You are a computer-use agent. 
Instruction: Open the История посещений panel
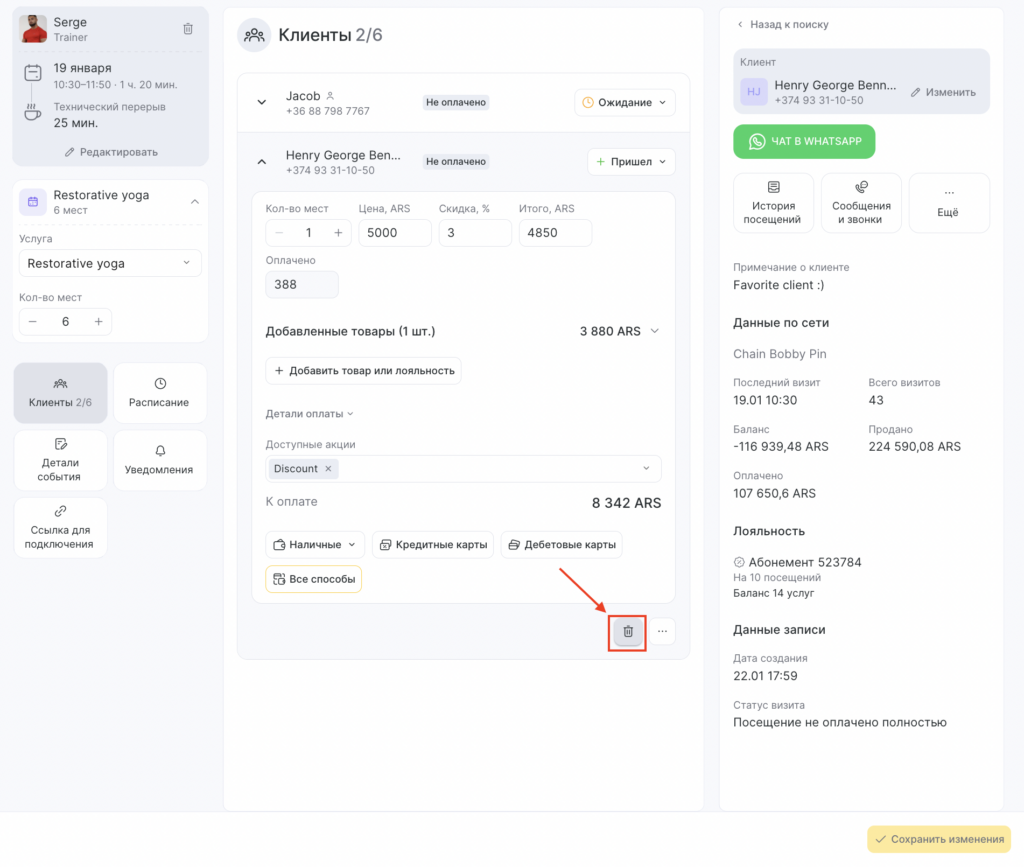point(773,203)
